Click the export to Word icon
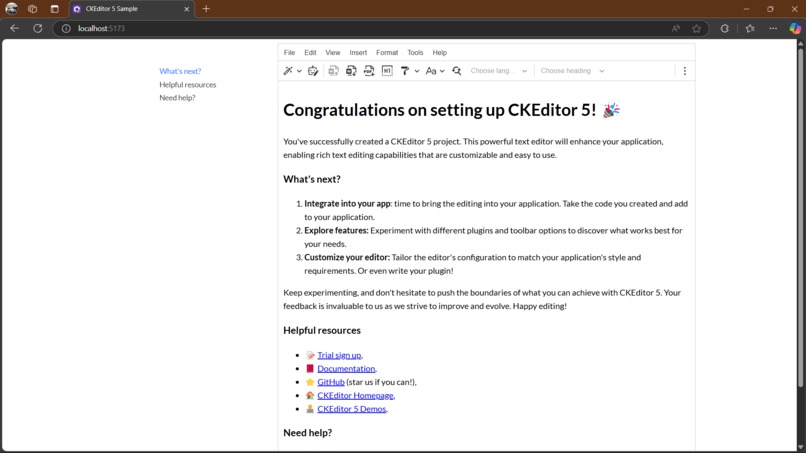806x453 pixels. 351,71
